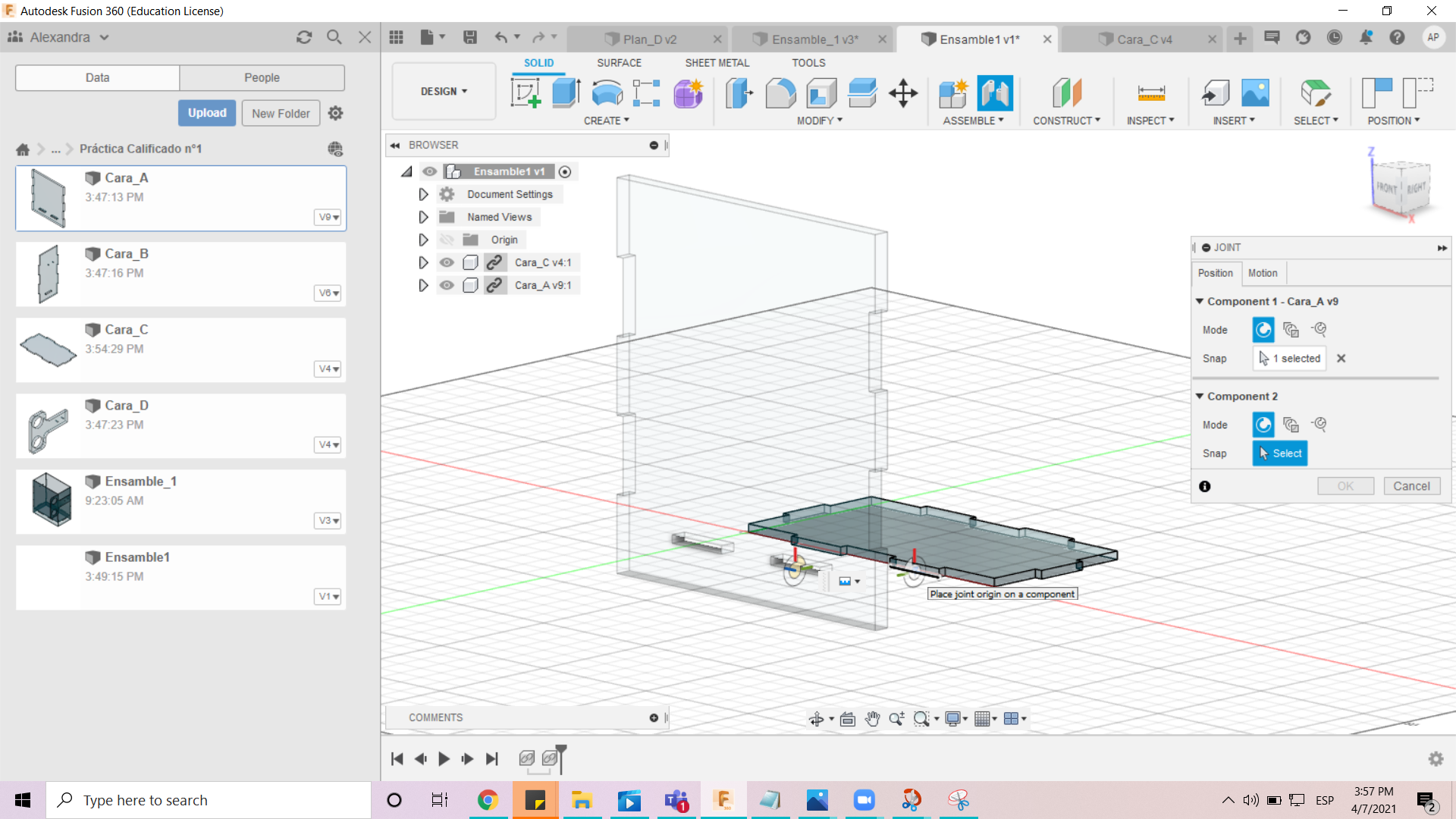Open the Motion tab in Joint dialog
This screenshot has height=819, width=1456.
pyautogui.click(x=1263, y=273)
